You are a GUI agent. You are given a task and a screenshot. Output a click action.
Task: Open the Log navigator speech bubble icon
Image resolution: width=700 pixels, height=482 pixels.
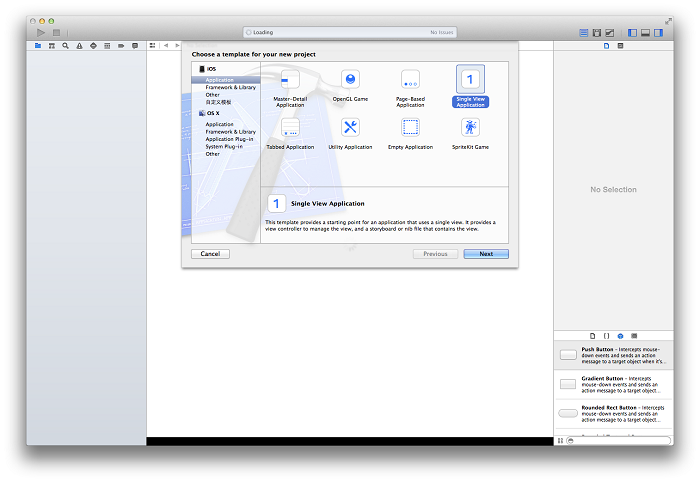click(135, 46)
